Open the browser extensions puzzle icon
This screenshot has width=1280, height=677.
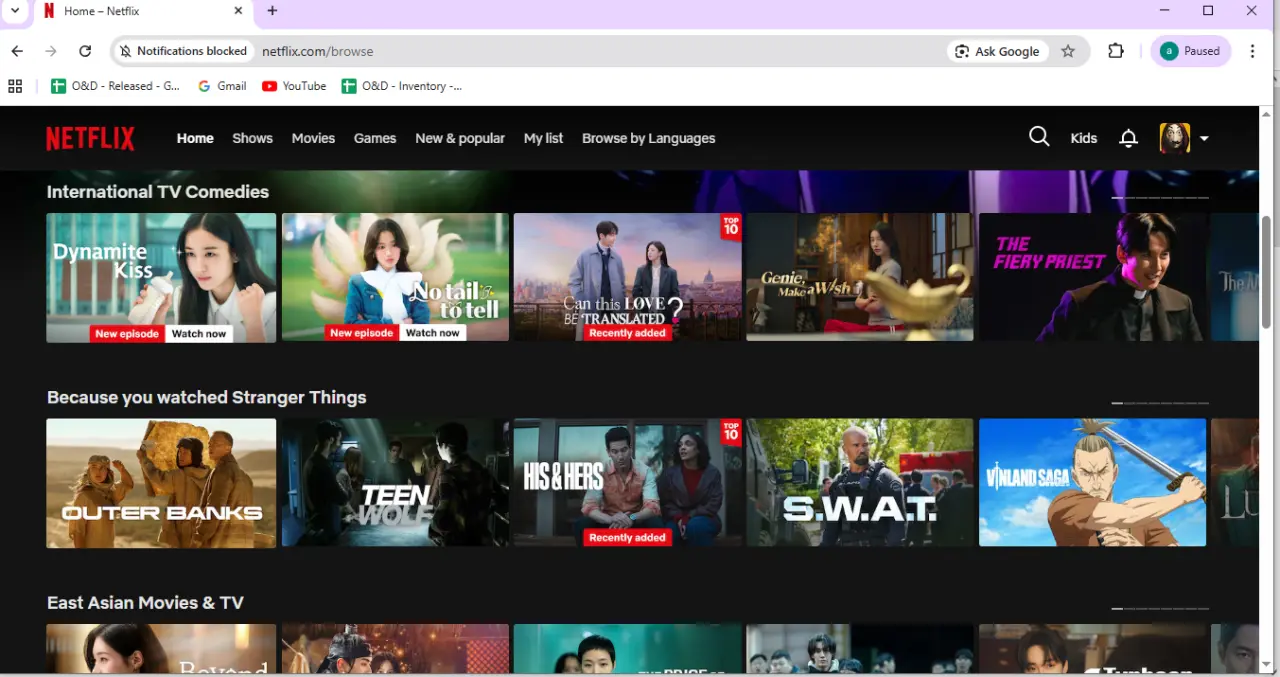click(1116, 51)
